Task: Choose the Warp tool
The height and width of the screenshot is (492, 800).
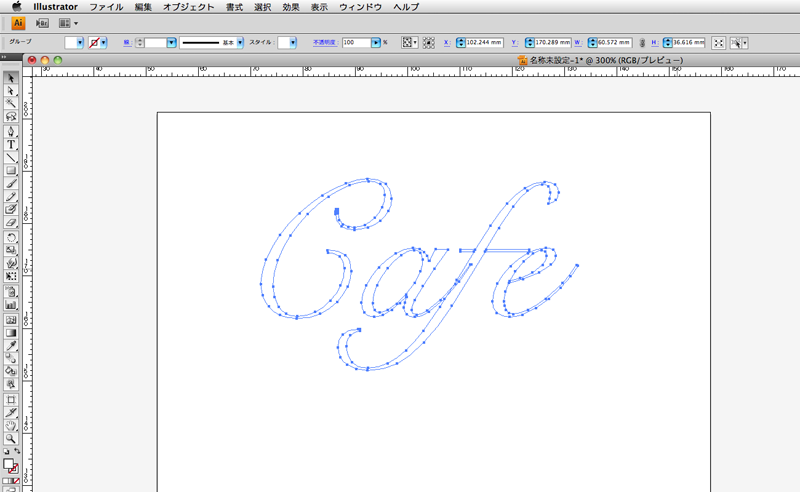Action: point(11,263)
